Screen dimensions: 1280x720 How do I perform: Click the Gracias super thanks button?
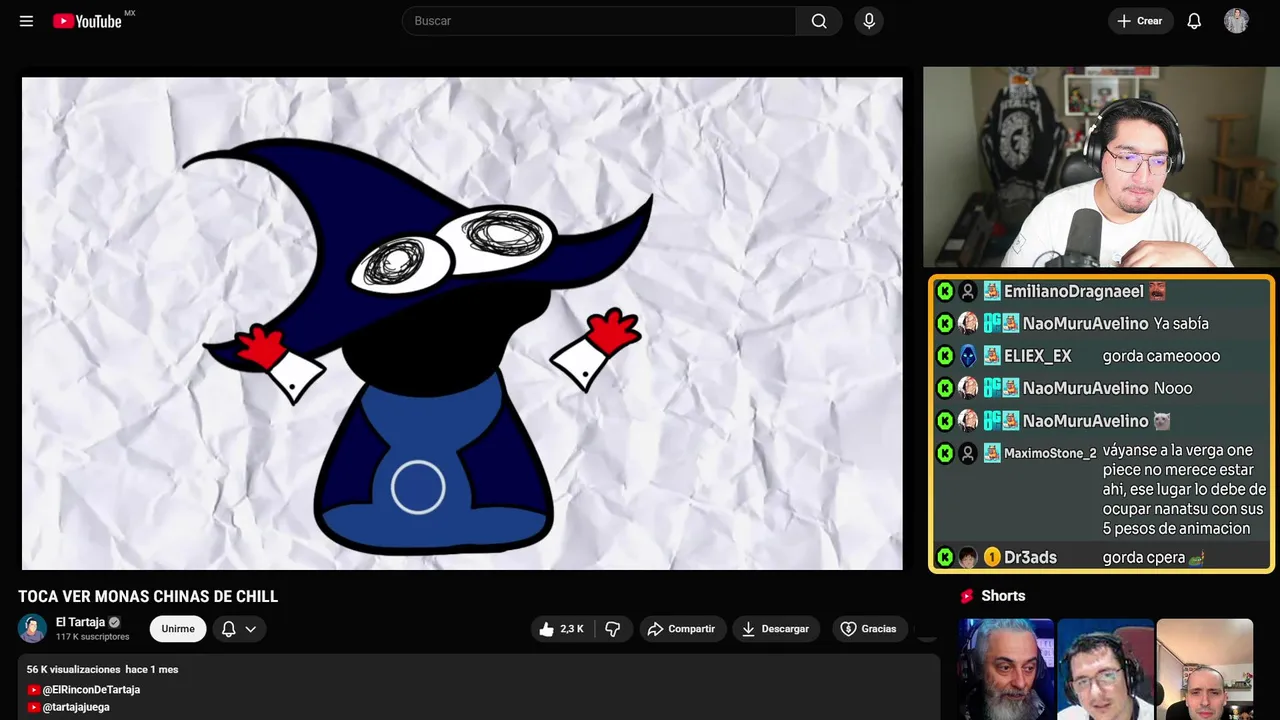tap(868, 629)
